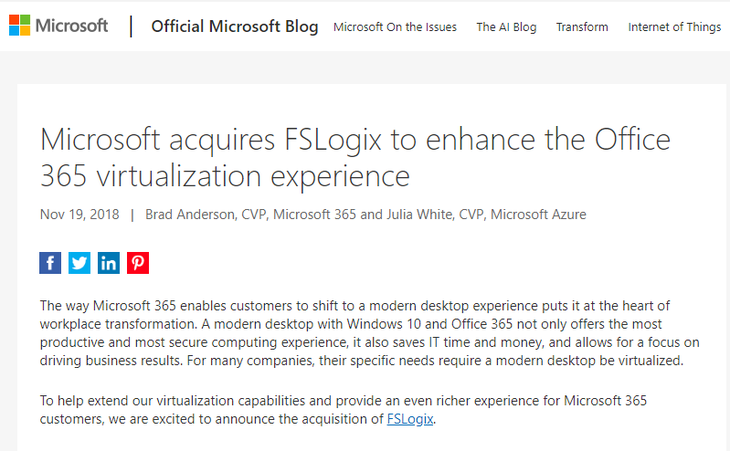Select the Transform nav item

[x=582, y=27]
